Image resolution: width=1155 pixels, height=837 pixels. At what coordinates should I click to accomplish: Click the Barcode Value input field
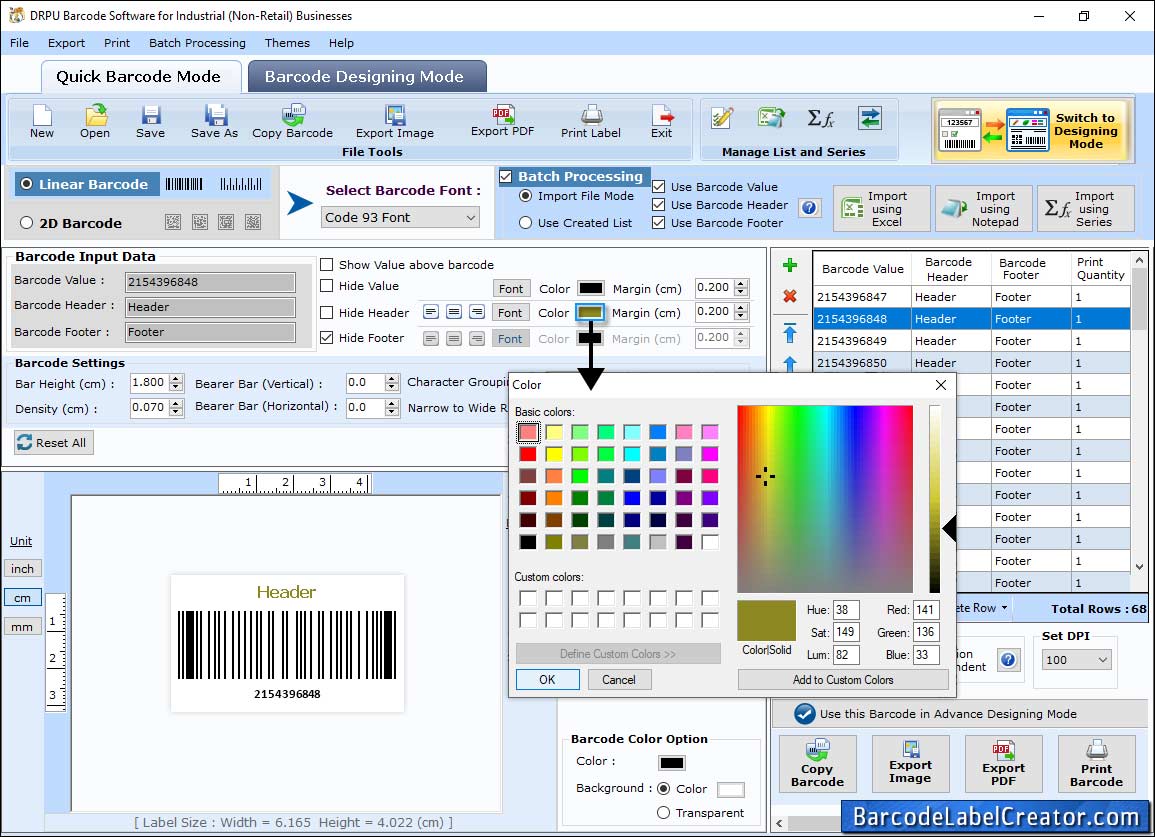coord(211,281)
